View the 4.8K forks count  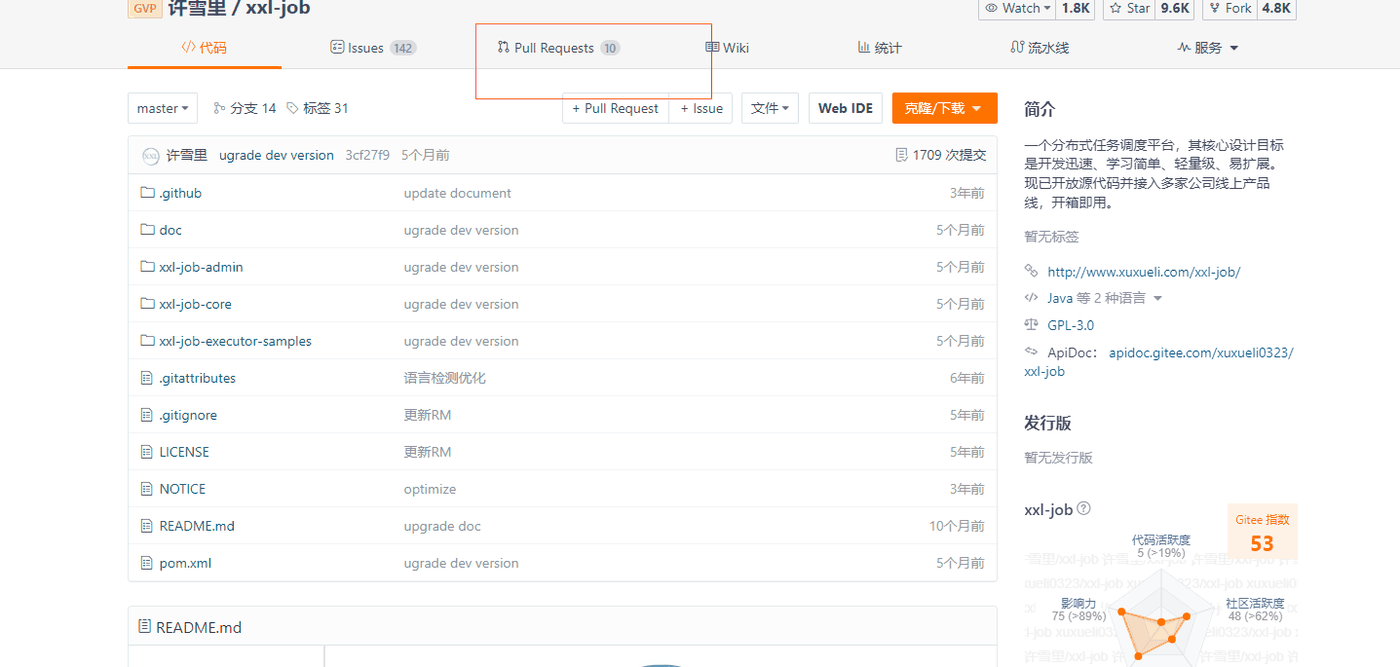tap(1276, 8)
